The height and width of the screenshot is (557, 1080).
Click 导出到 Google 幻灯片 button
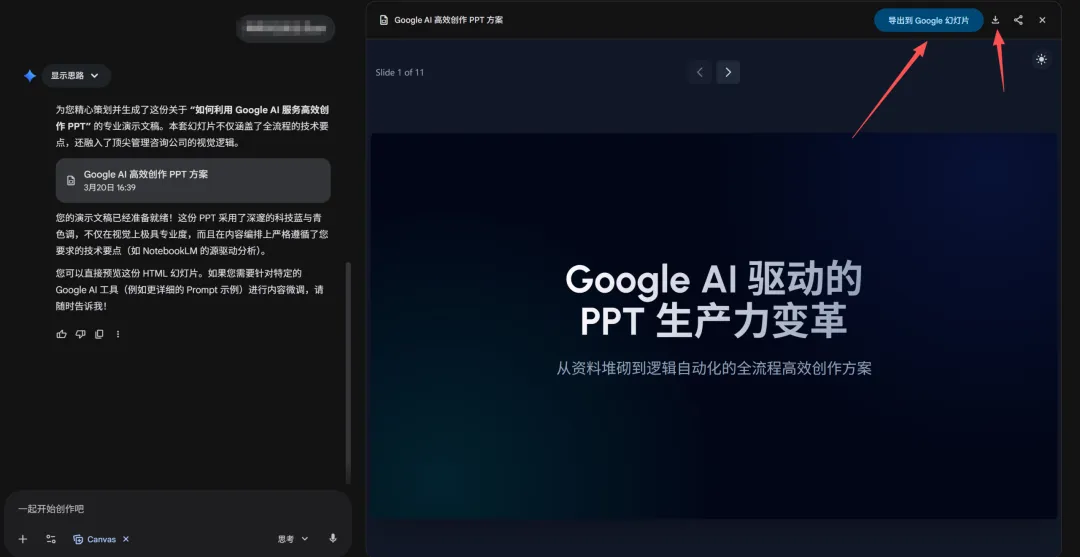(928, 20)
